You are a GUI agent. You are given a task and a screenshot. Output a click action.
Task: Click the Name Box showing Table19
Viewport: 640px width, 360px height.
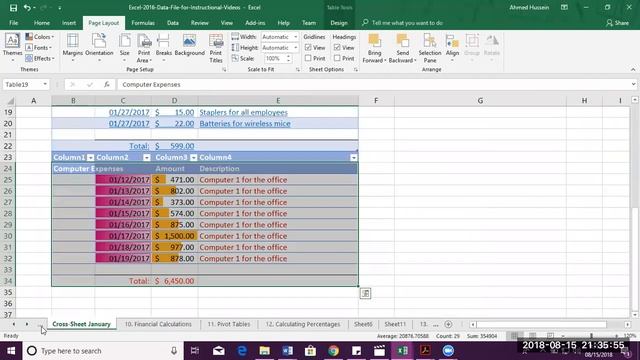26,84
